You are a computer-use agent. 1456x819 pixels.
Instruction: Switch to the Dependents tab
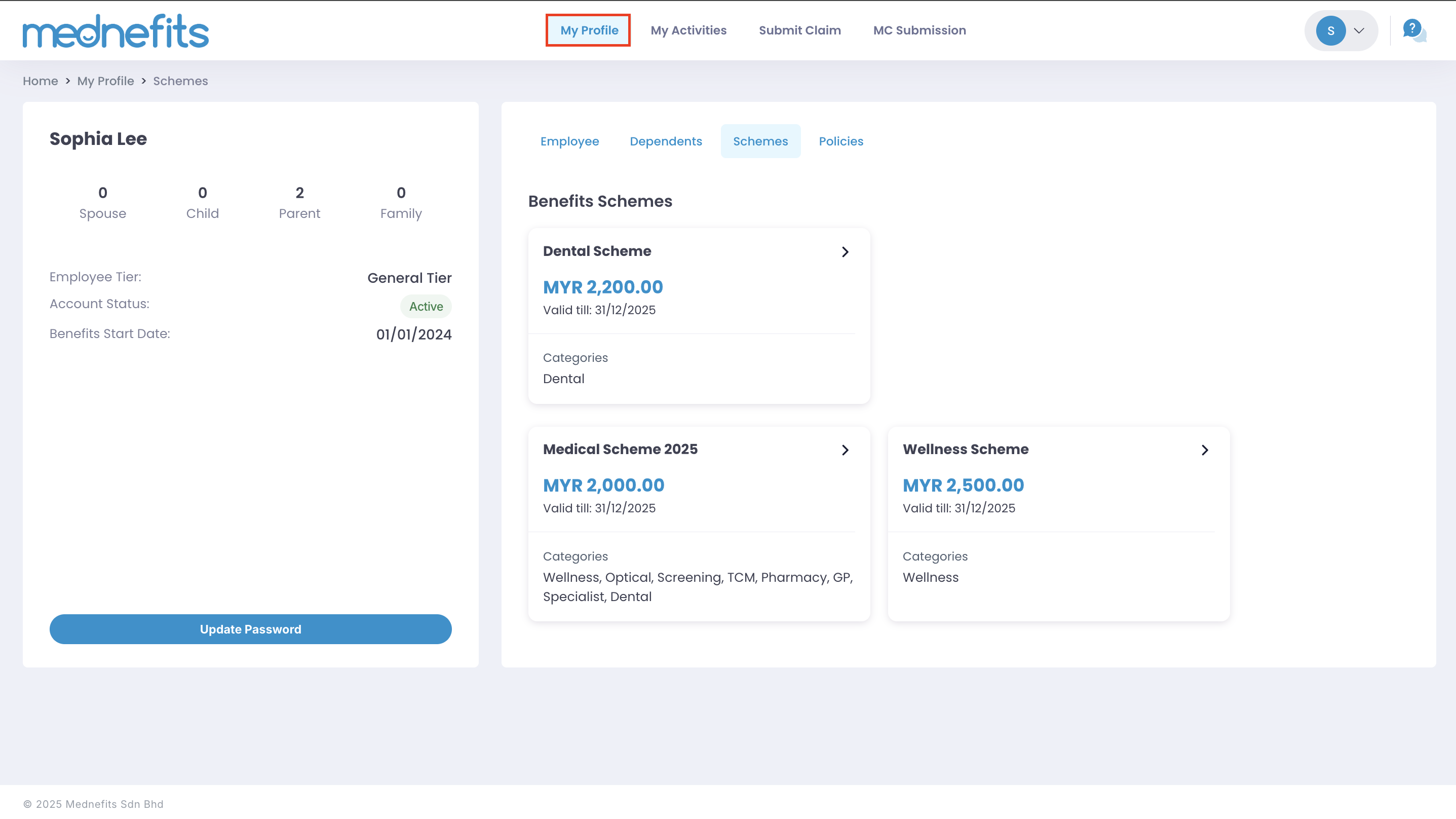665,141
